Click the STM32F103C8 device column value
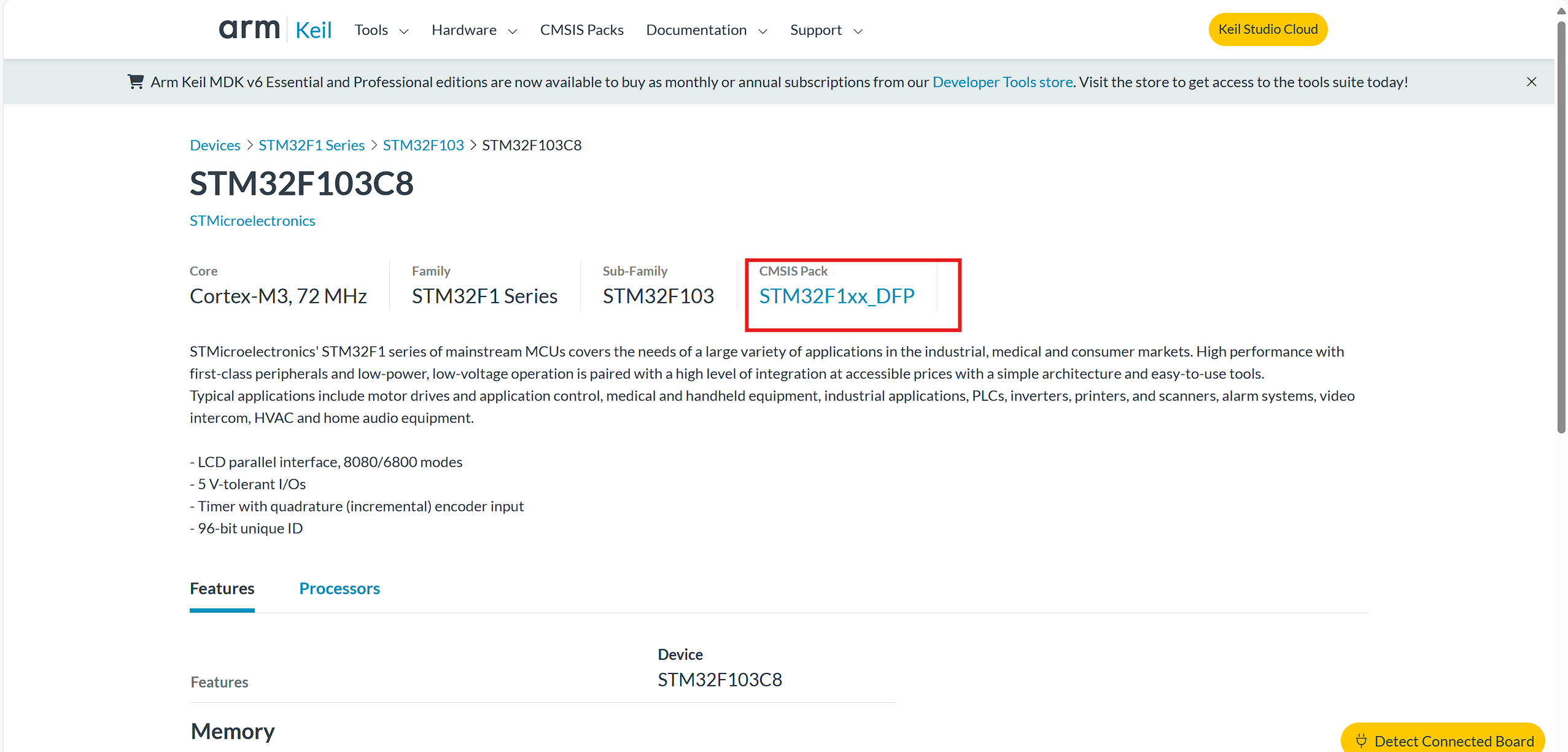Viewport: 1568px width, 752px height. 720,680
